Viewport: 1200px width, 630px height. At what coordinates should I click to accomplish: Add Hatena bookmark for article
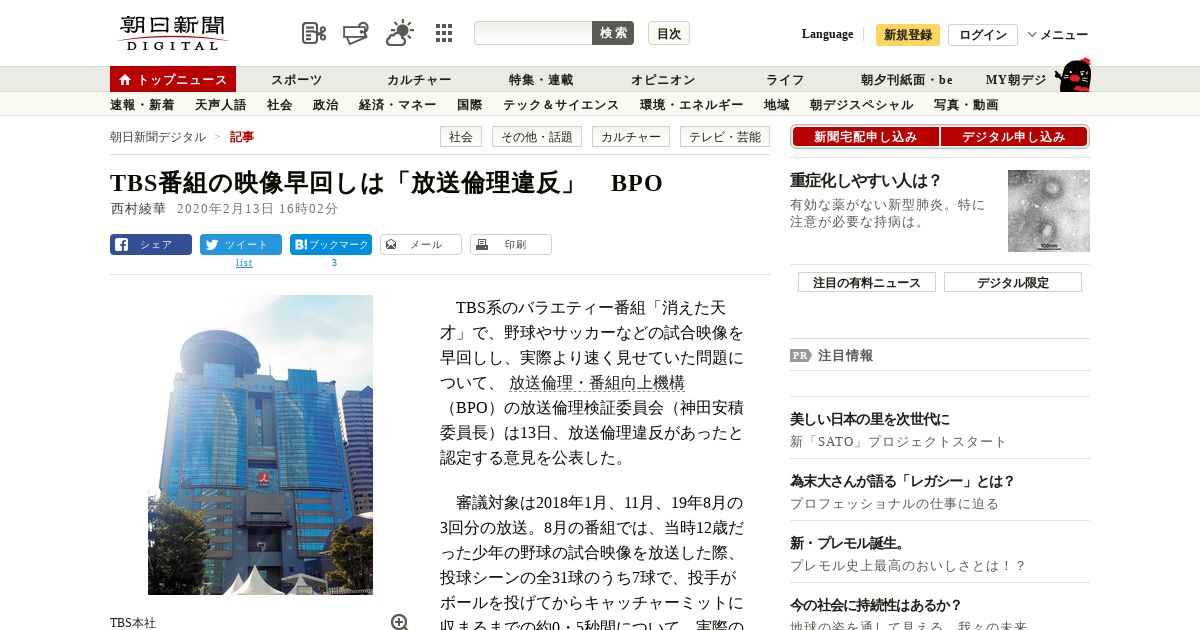tap(331, 244)
